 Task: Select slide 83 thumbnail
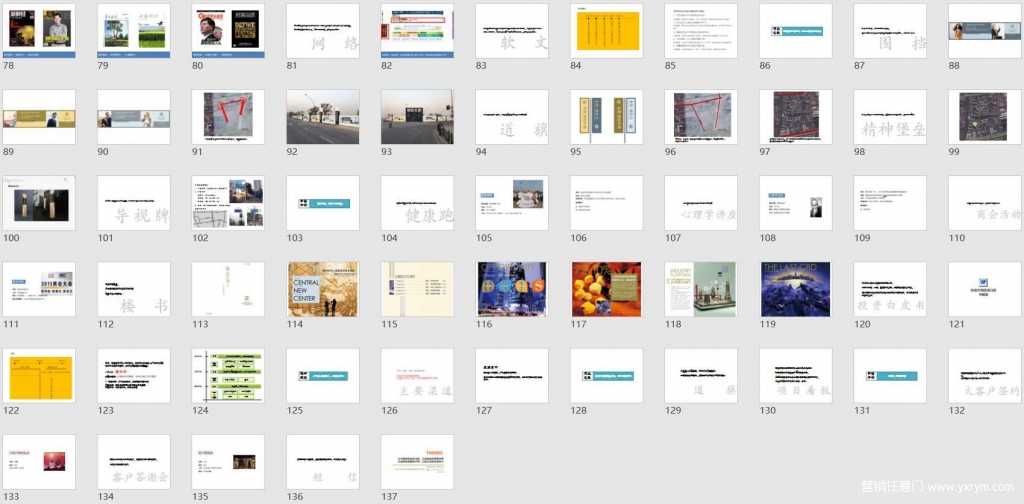click(x=512, y=31)
